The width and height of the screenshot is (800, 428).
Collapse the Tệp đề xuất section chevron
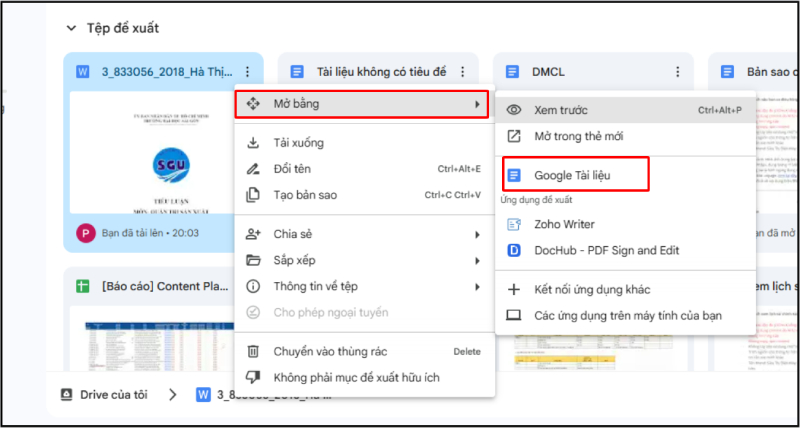coord(71,29)
